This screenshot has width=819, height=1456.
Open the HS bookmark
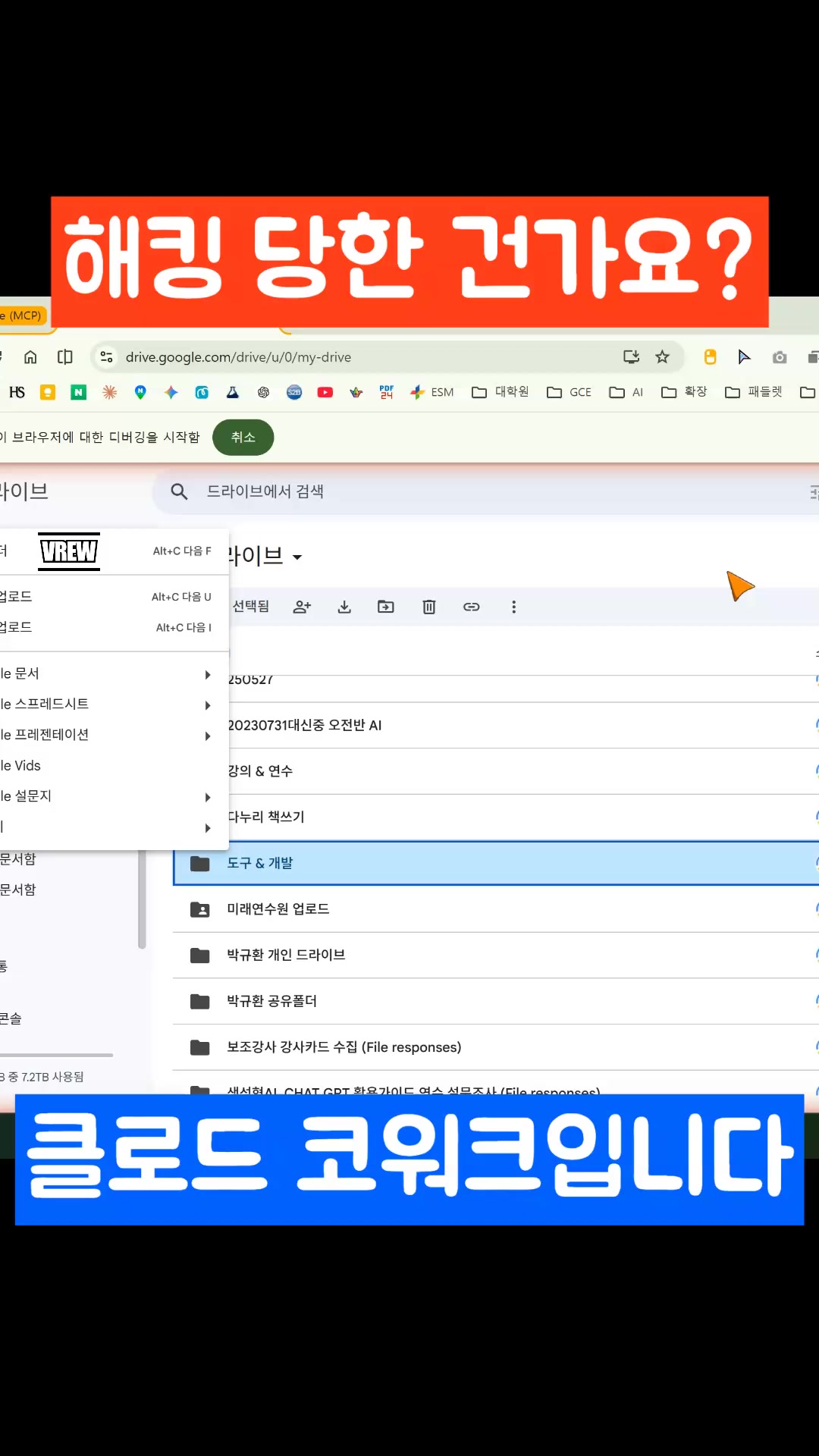click(17, 392)
